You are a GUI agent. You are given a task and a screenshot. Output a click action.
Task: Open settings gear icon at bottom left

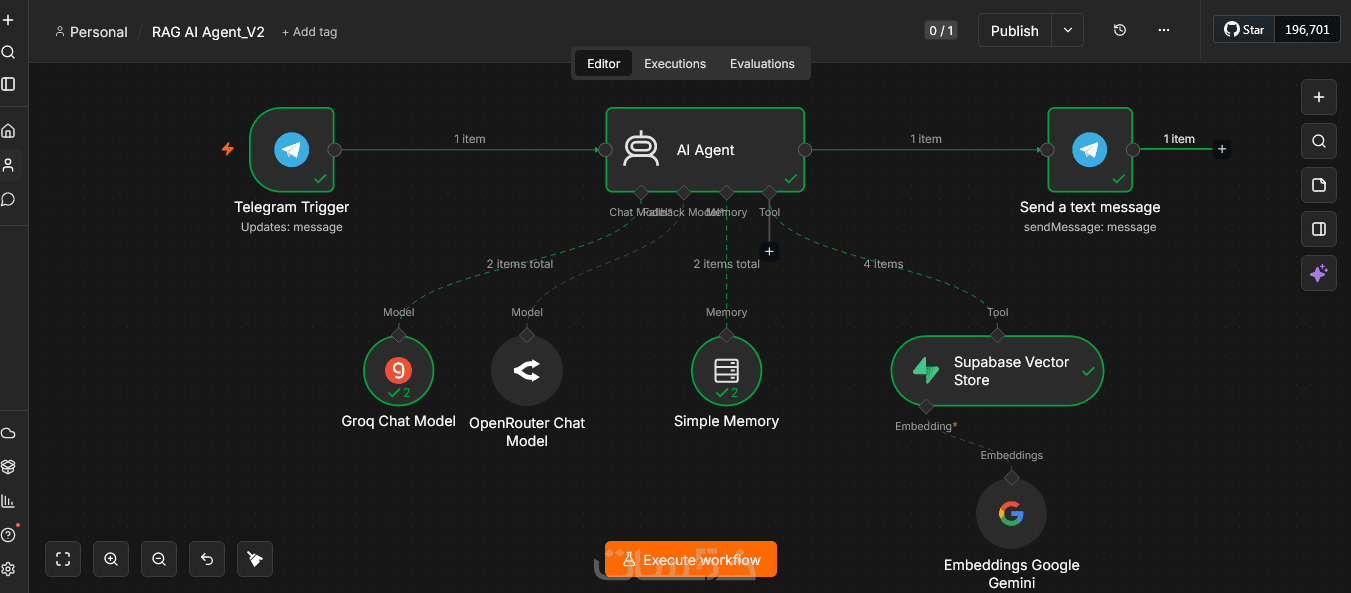coord(8,569)
